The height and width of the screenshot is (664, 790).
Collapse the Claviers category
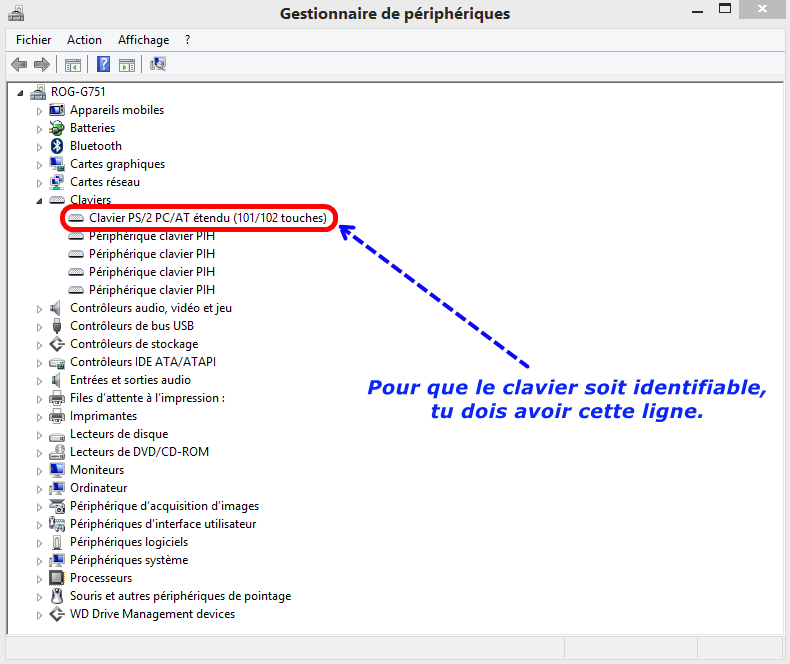(40, 200)
